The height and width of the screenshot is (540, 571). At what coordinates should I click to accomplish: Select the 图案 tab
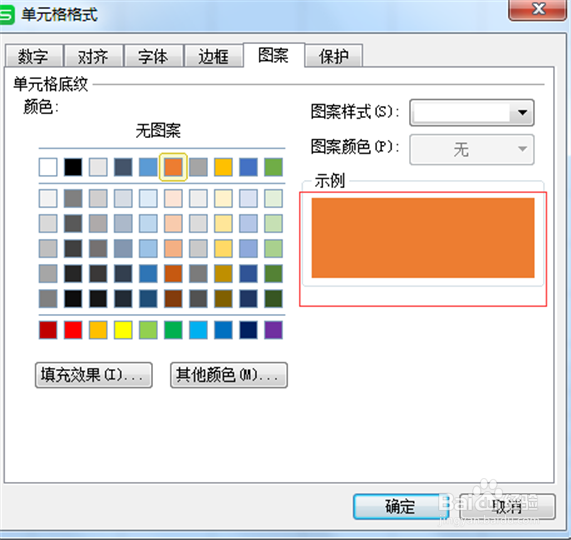(273, 55)
